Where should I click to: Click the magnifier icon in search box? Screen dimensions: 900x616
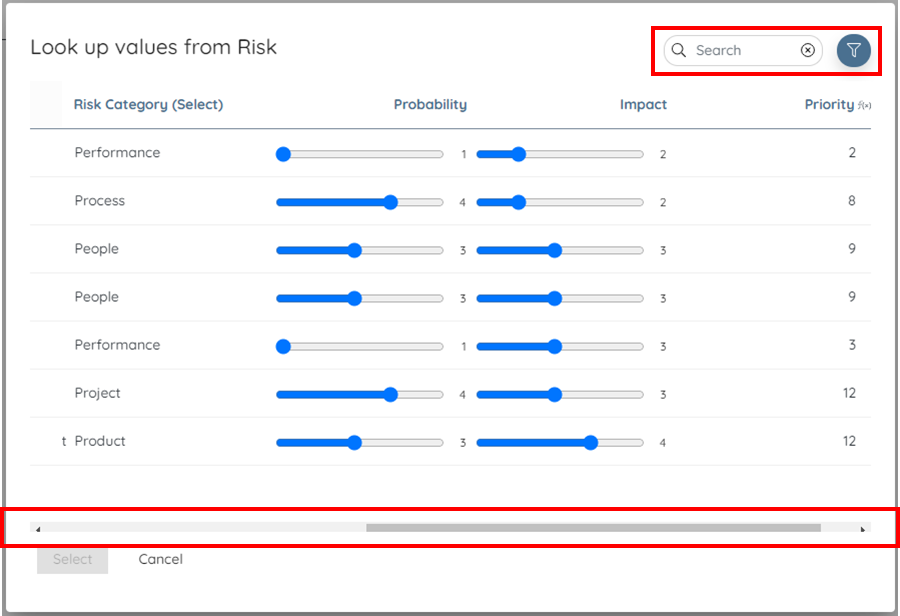coord(678,51)
